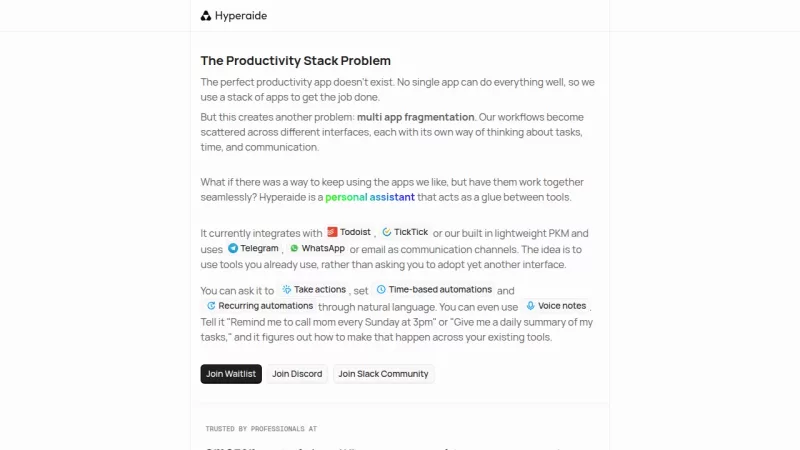The image size is (800, 450).
Task: Click the blue Telegram icon
Action: coord(233,248)
